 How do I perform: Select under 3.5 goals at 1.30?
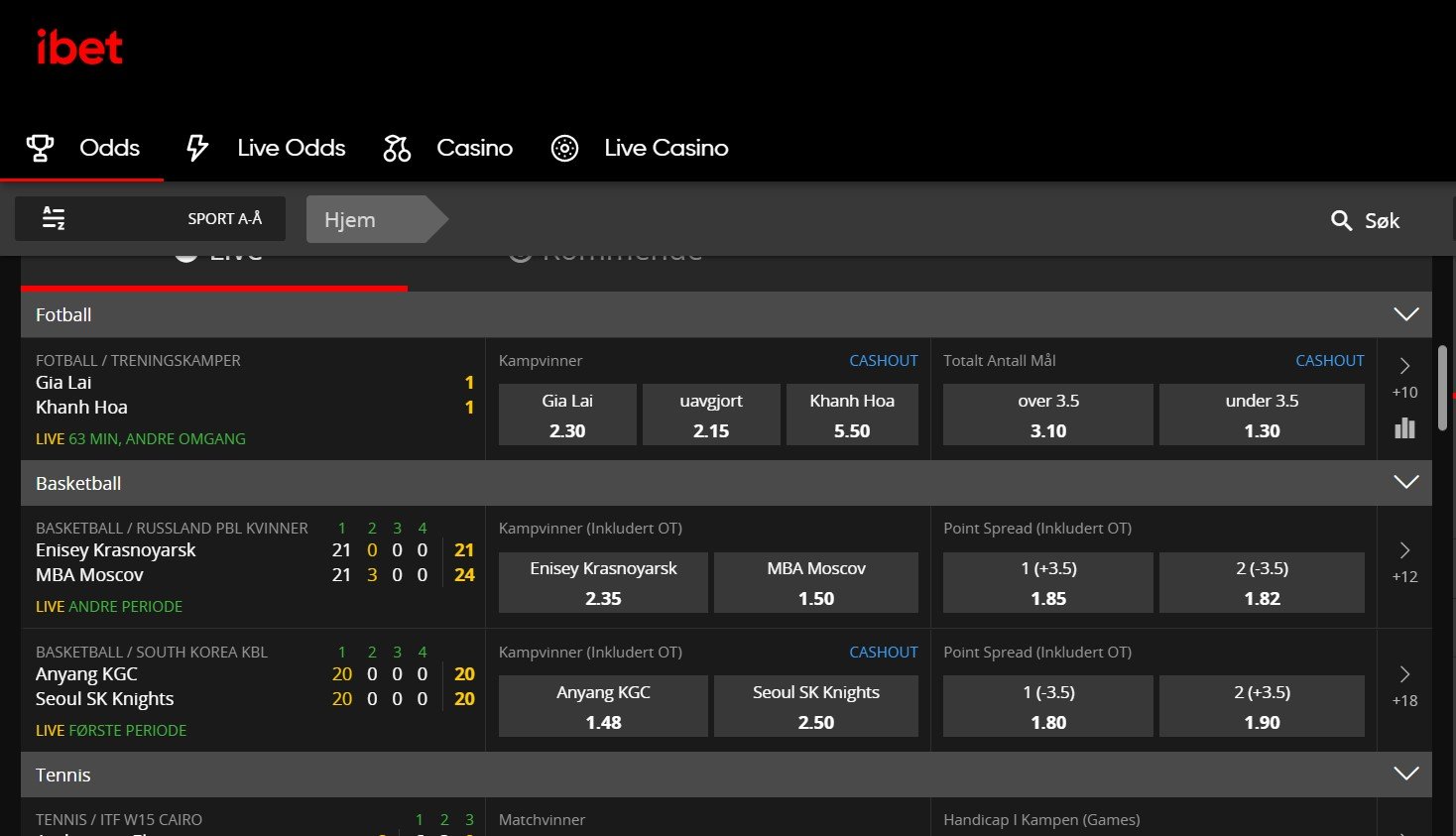pyautogui.click(x=1261, y=415)
